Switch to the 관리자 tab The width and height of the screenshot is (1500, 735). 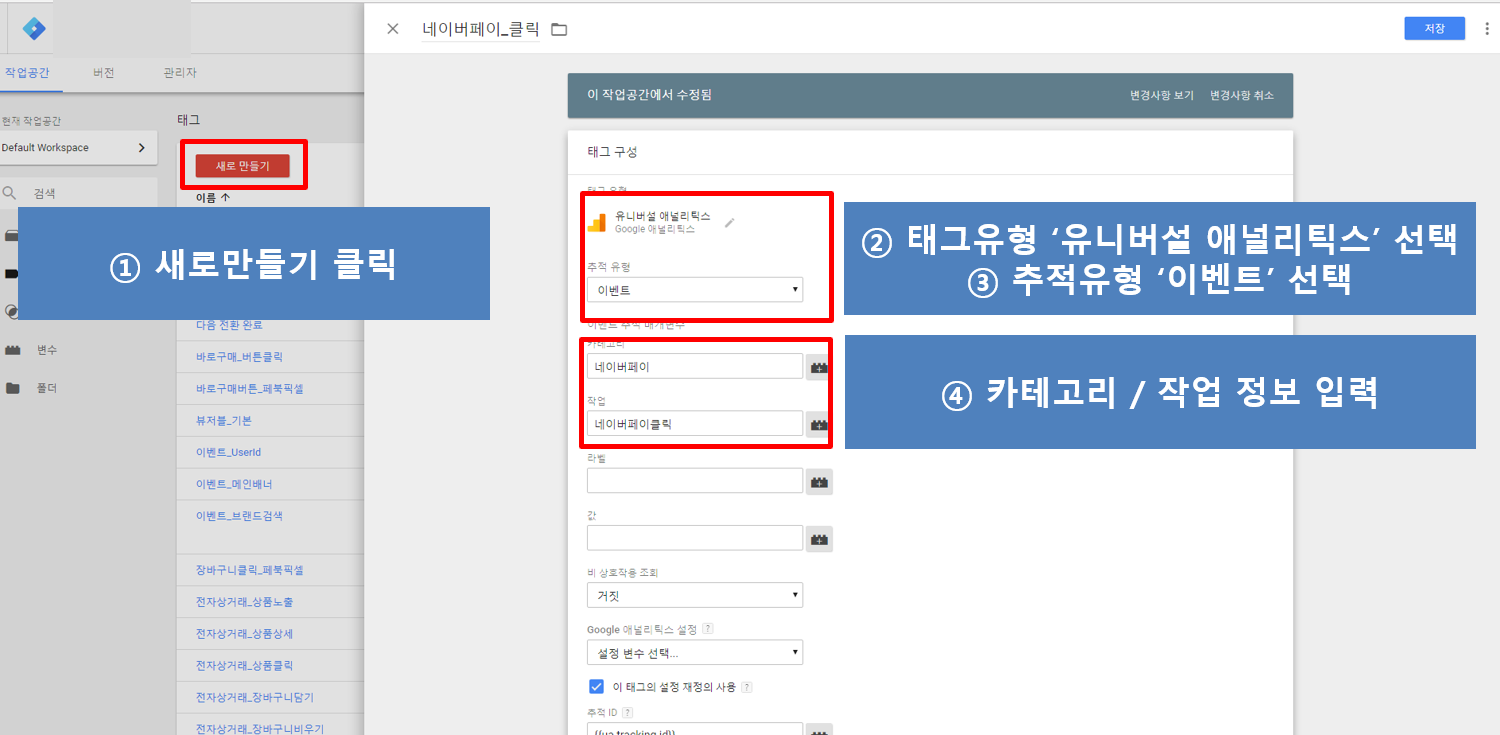tap(180, 73)
